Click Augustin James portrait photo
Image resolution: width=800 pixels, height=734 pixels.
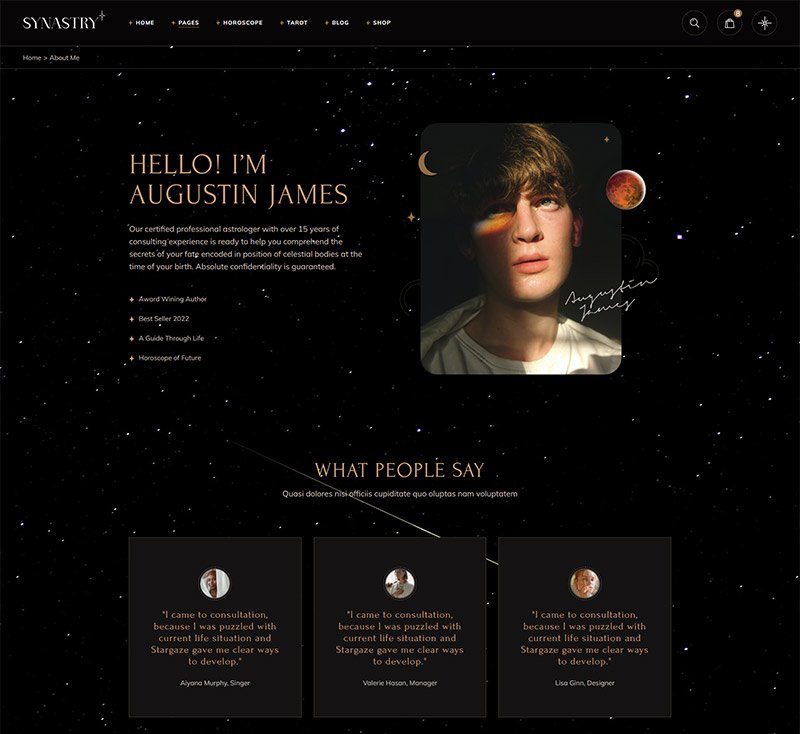[x=520, y=248]
